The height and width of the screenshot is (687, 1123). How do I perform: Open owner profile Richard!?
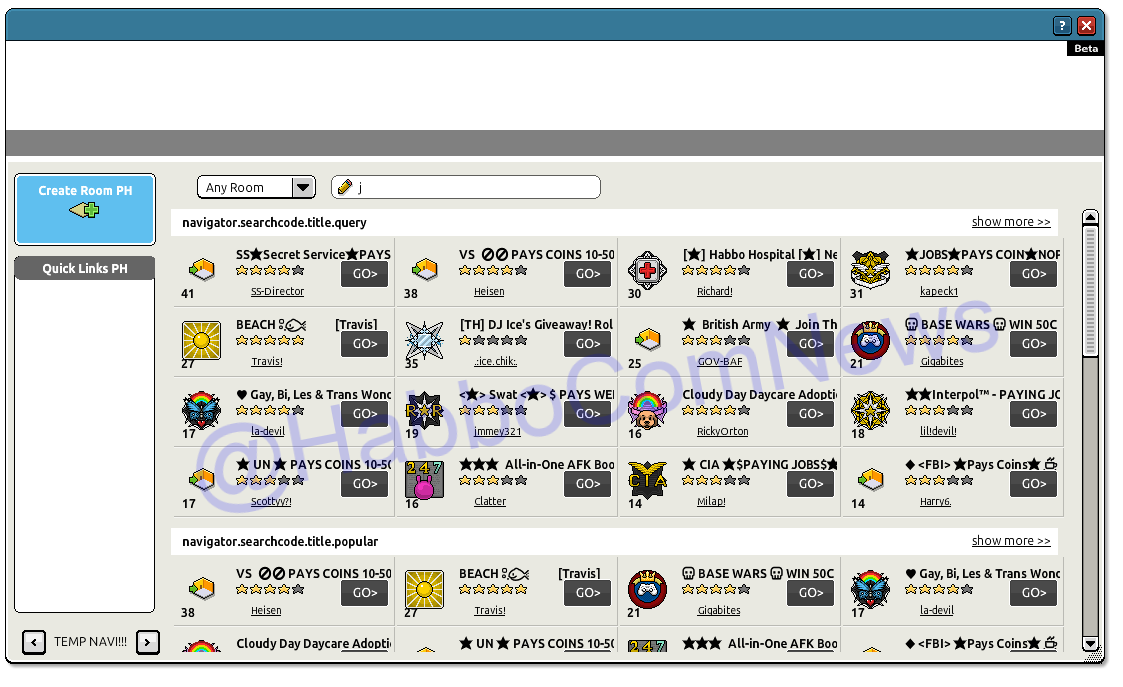714,292
